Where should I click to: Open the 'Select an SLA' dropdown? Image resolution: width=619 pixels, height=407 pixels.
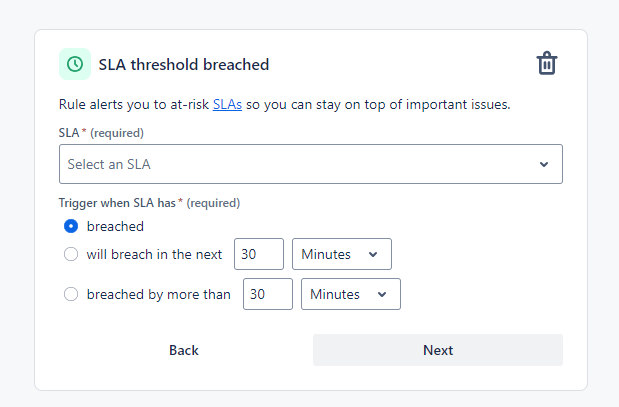click(311, 164)
